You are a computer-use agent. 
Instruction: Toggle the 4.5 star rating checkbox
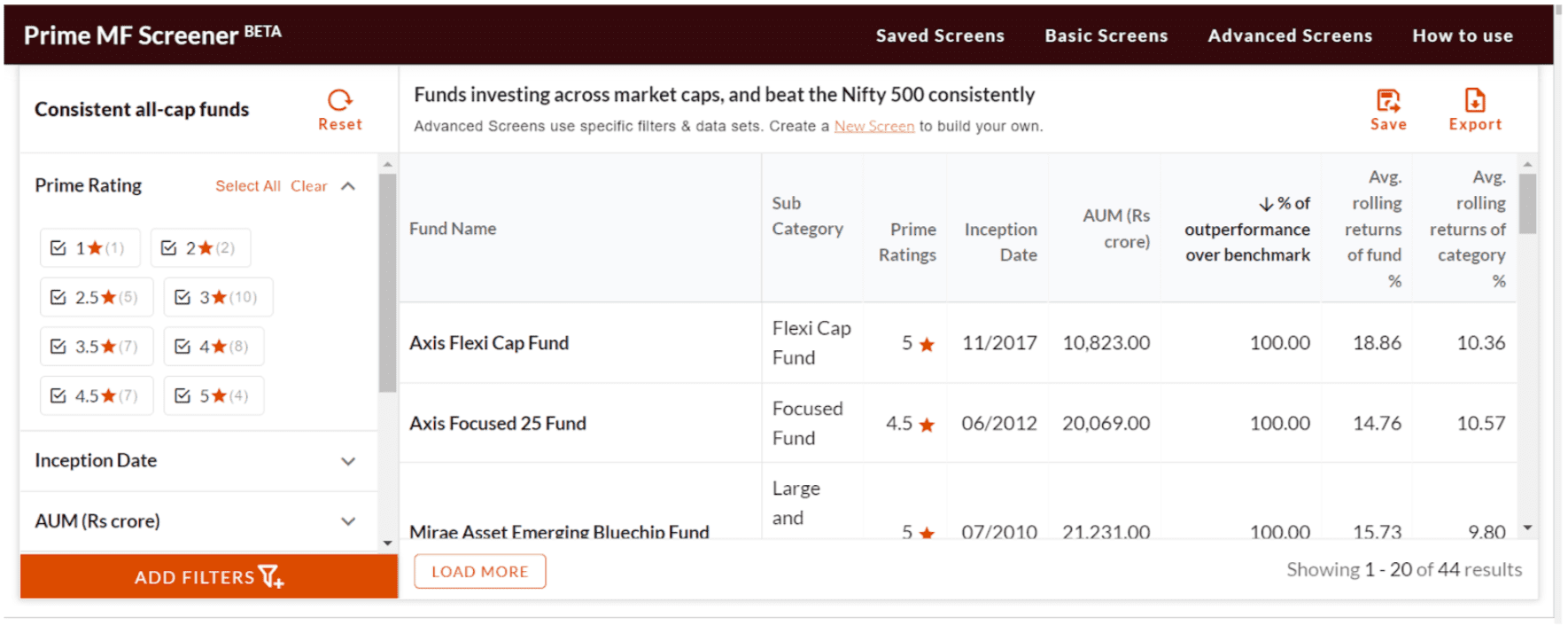click(x=58, y=395)
